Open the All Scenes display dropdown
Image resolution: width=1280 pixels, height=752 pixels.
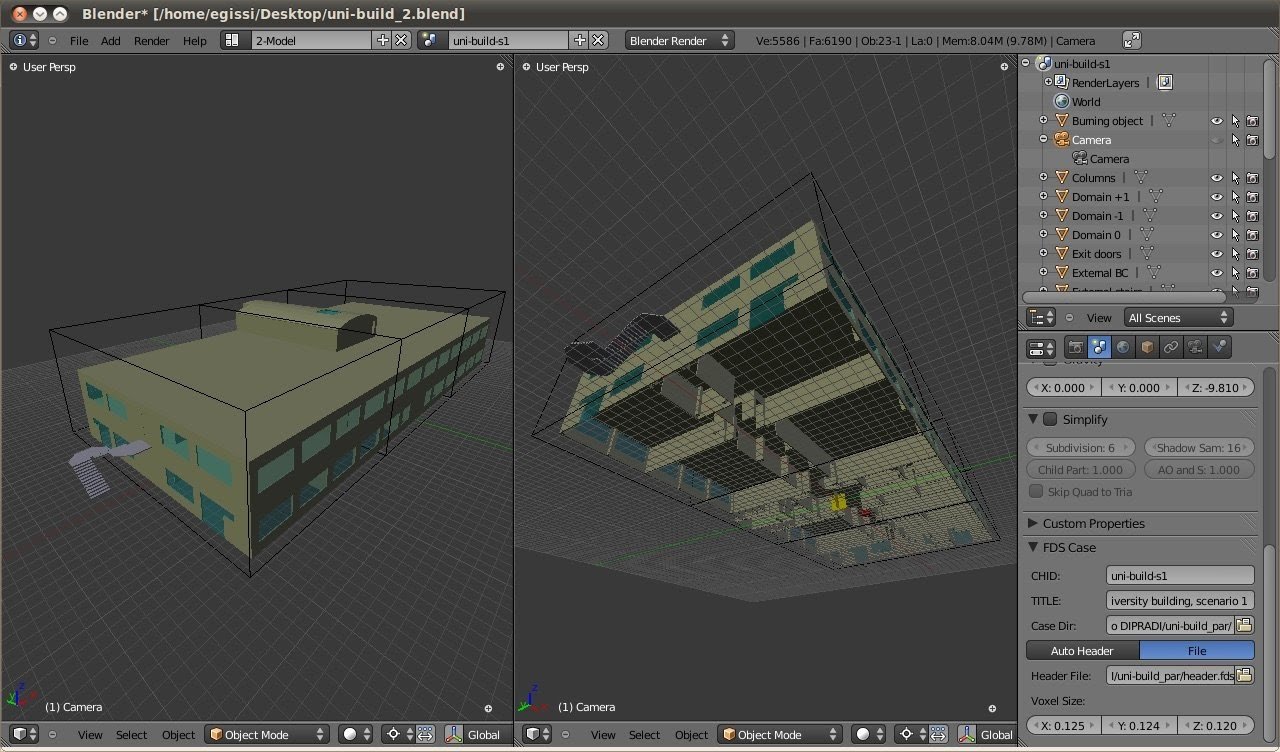click(x=1177, y=317)
